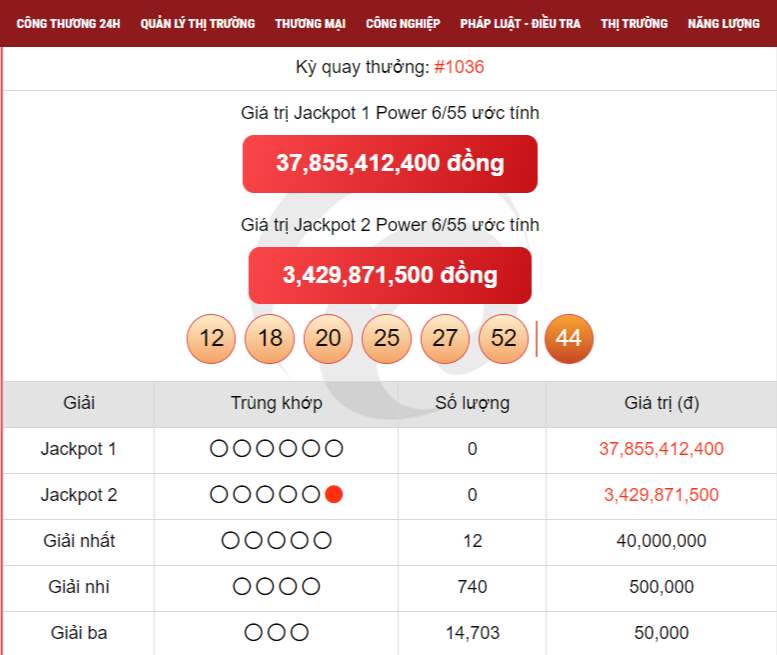This screenshot has height=655, width=777.
Task: Click the draw number #1036 link
Action: click(459, 67)
